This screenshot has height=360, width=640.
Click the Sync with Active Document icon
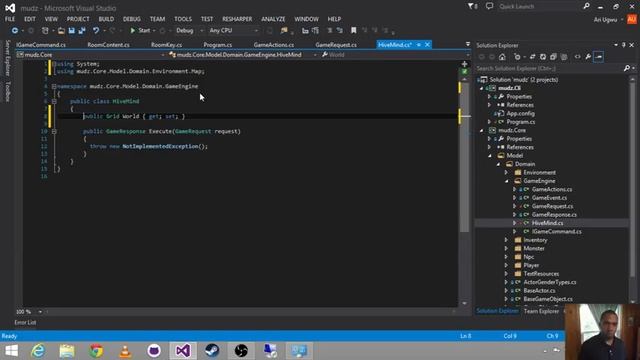(532, 57)
